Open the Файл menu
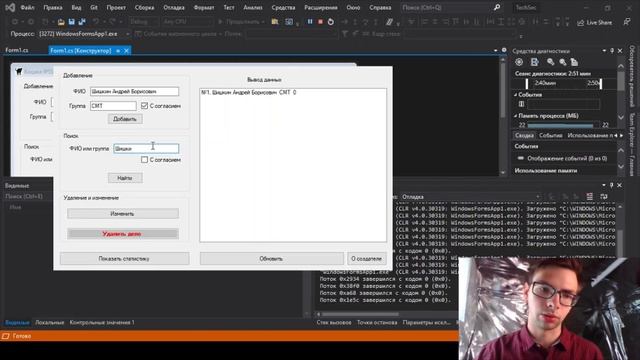The height and width of the screenshot is (360, 640). pos(27,7)
